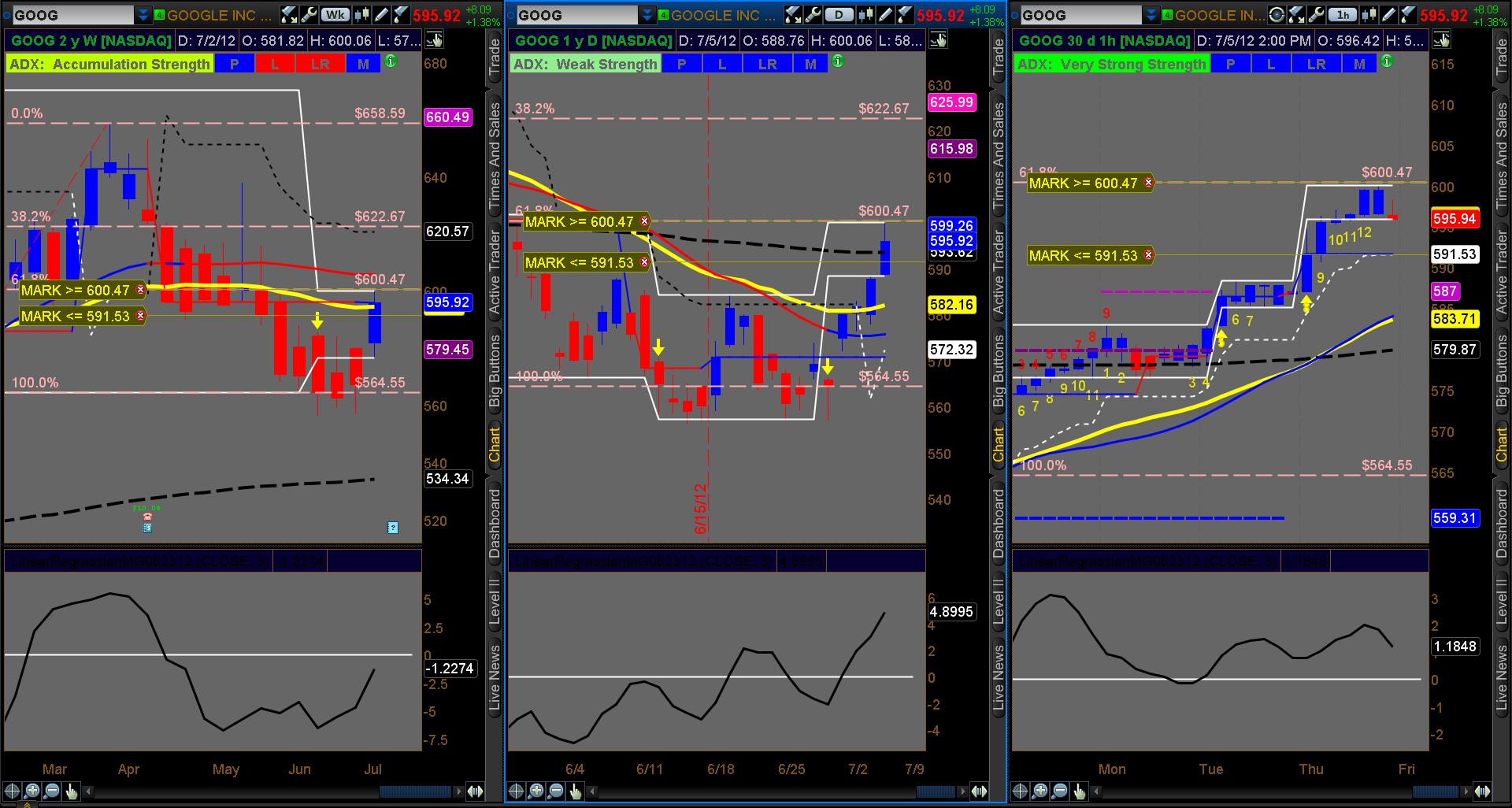The width and height of the screenshot is (1512, 808).
Task: Open the studies icon in the weekly chart toolbar
Action: (289, 15)
